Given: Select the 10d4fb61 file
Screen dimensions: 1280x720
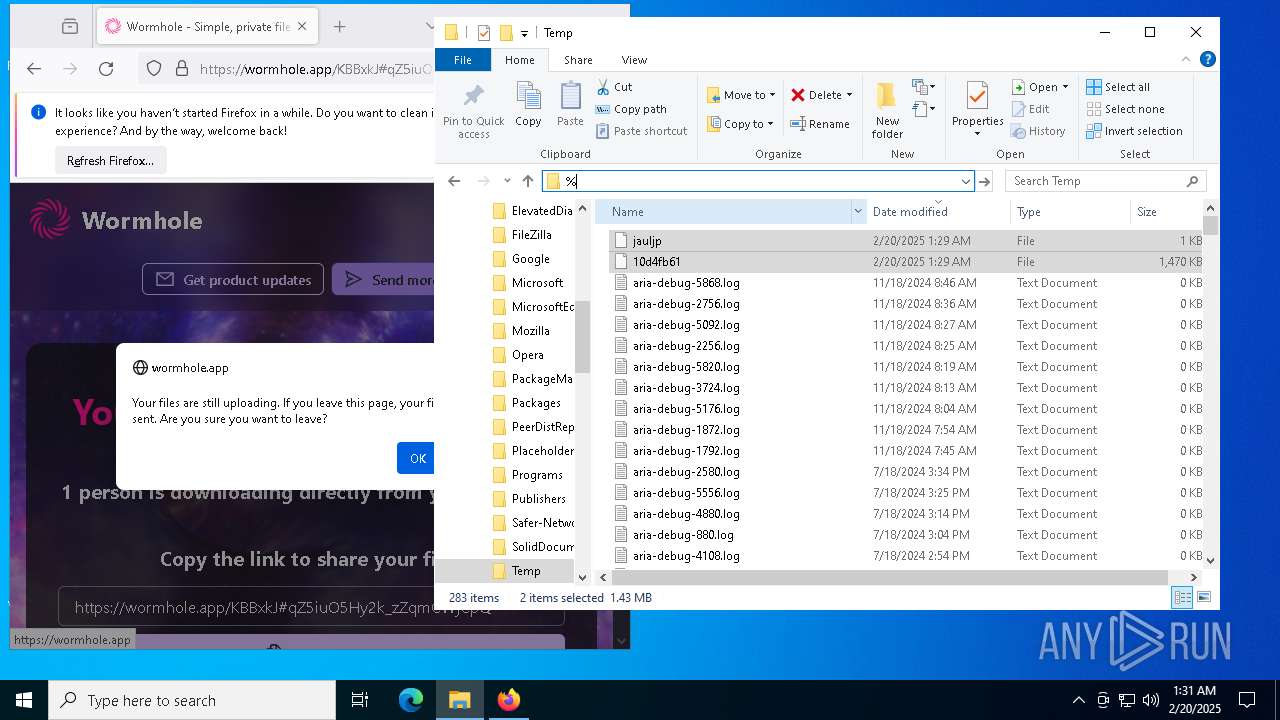Looking at the screenshot, I should 906,262.
